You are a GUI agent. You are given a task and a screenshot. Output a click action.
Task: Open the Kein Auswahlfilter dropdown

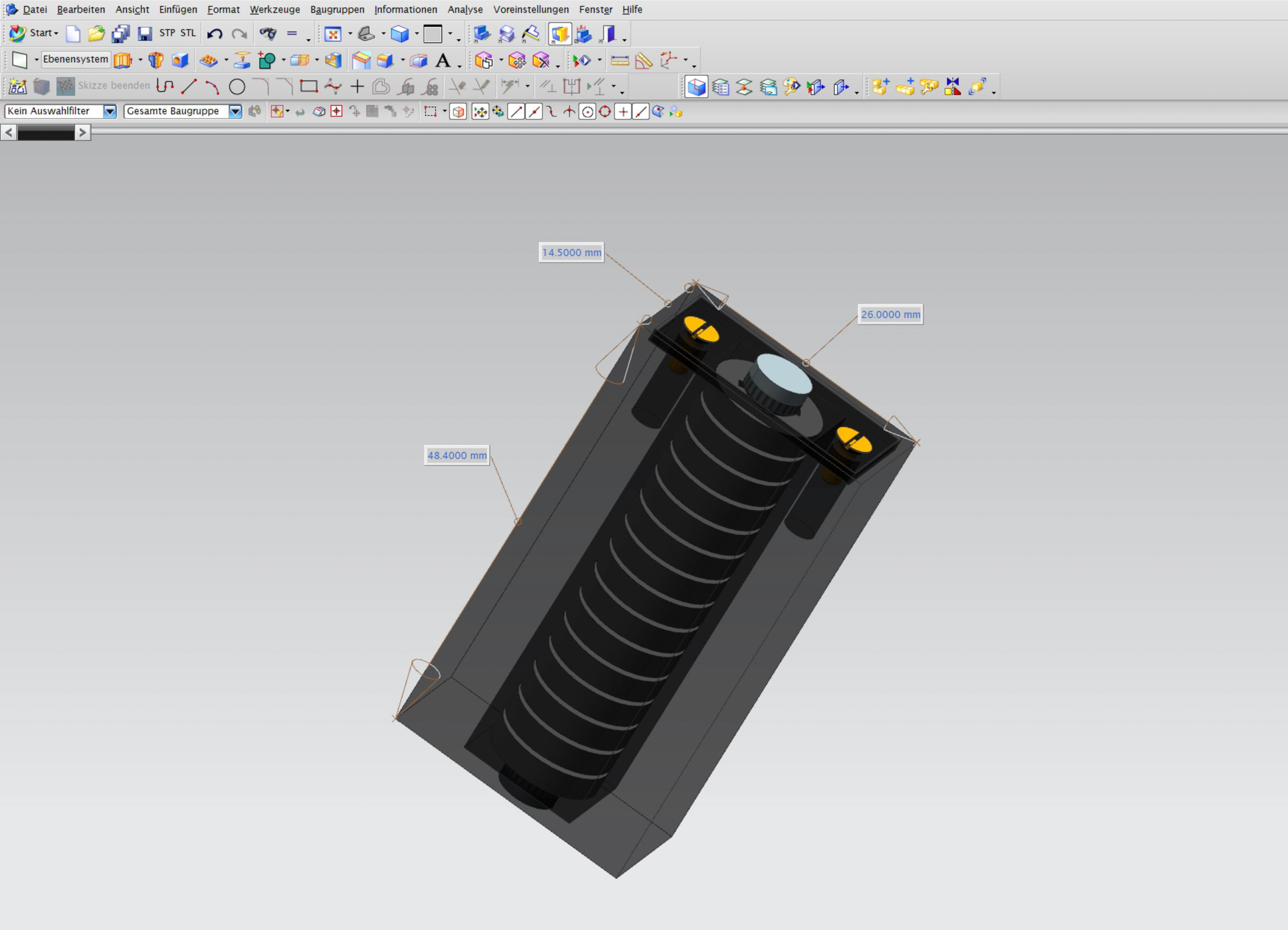110,111
